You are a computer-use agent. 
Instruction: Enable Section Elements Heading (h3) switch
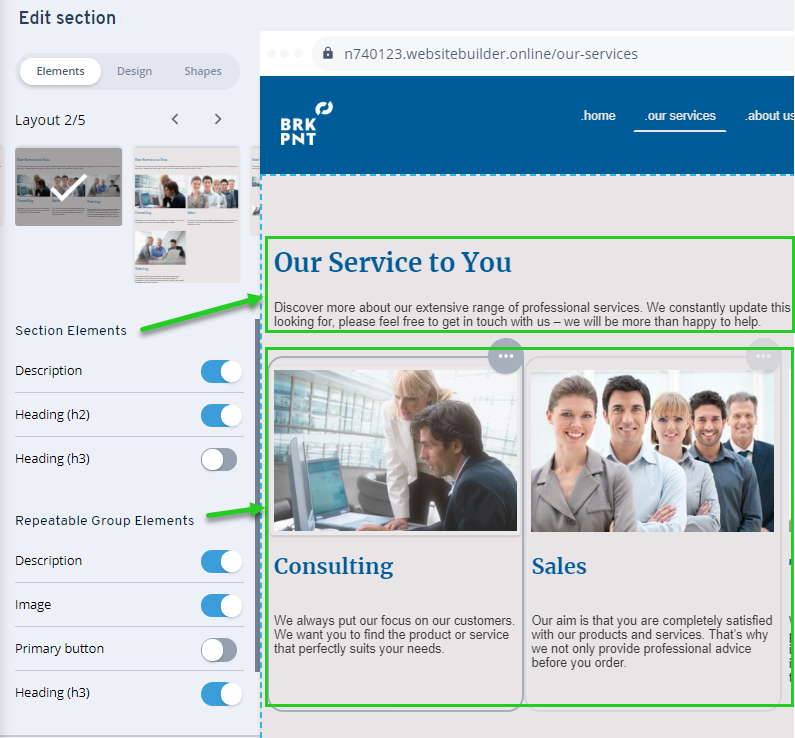click(220, 459)
